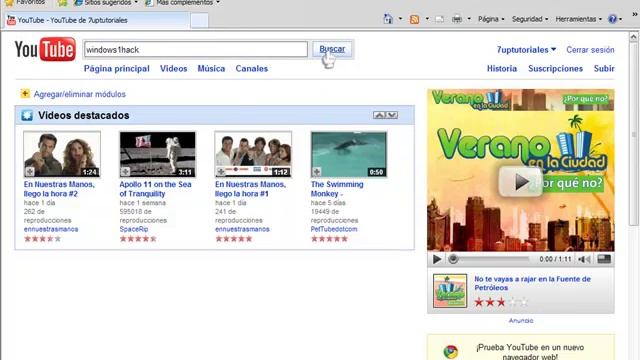Open the Herramientas menu dropdown
This screenshot has height=360, width=640.
coord(578,19)
